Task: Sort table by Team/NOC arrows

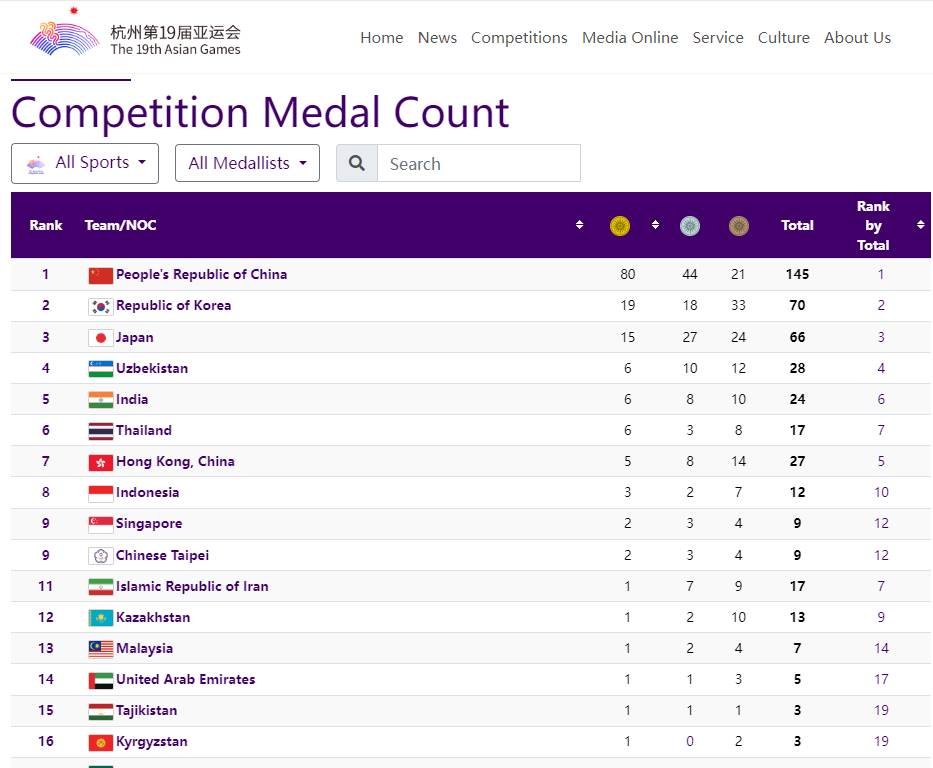Action: click(579, 225)
